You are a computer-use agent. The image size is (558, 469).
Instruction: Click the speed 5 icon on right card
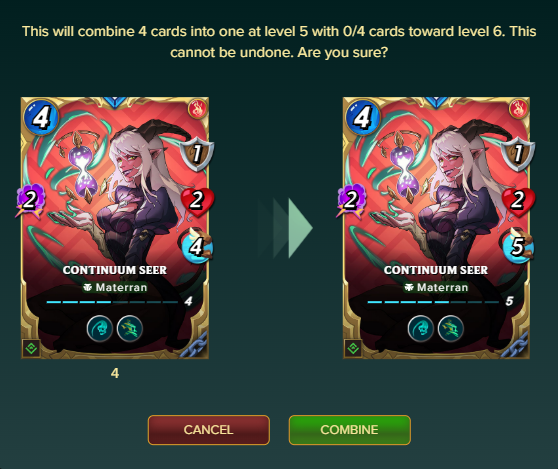(x=517, y=246)
